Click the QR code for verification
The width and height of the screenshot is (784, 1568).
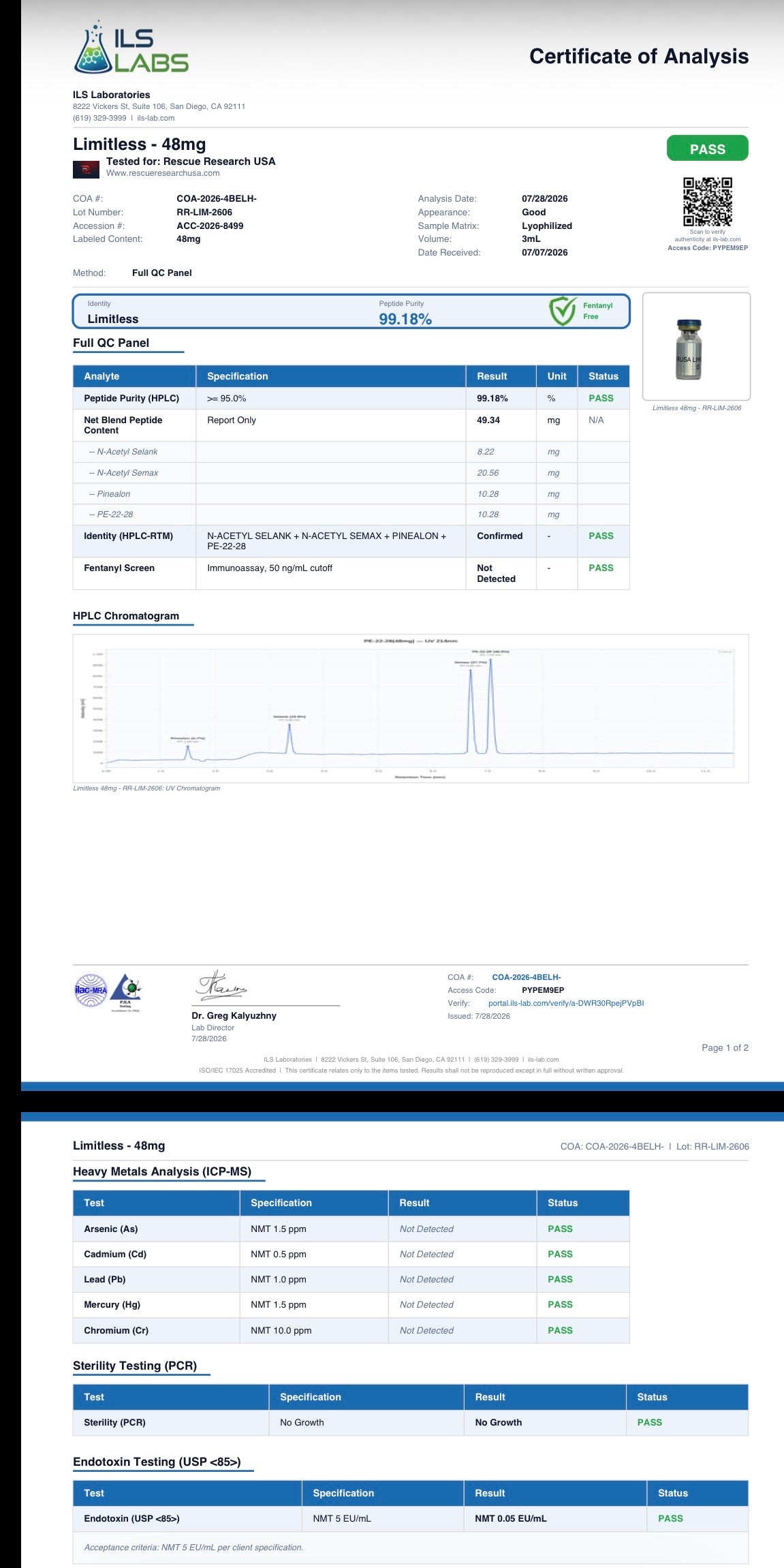point(708,202)
